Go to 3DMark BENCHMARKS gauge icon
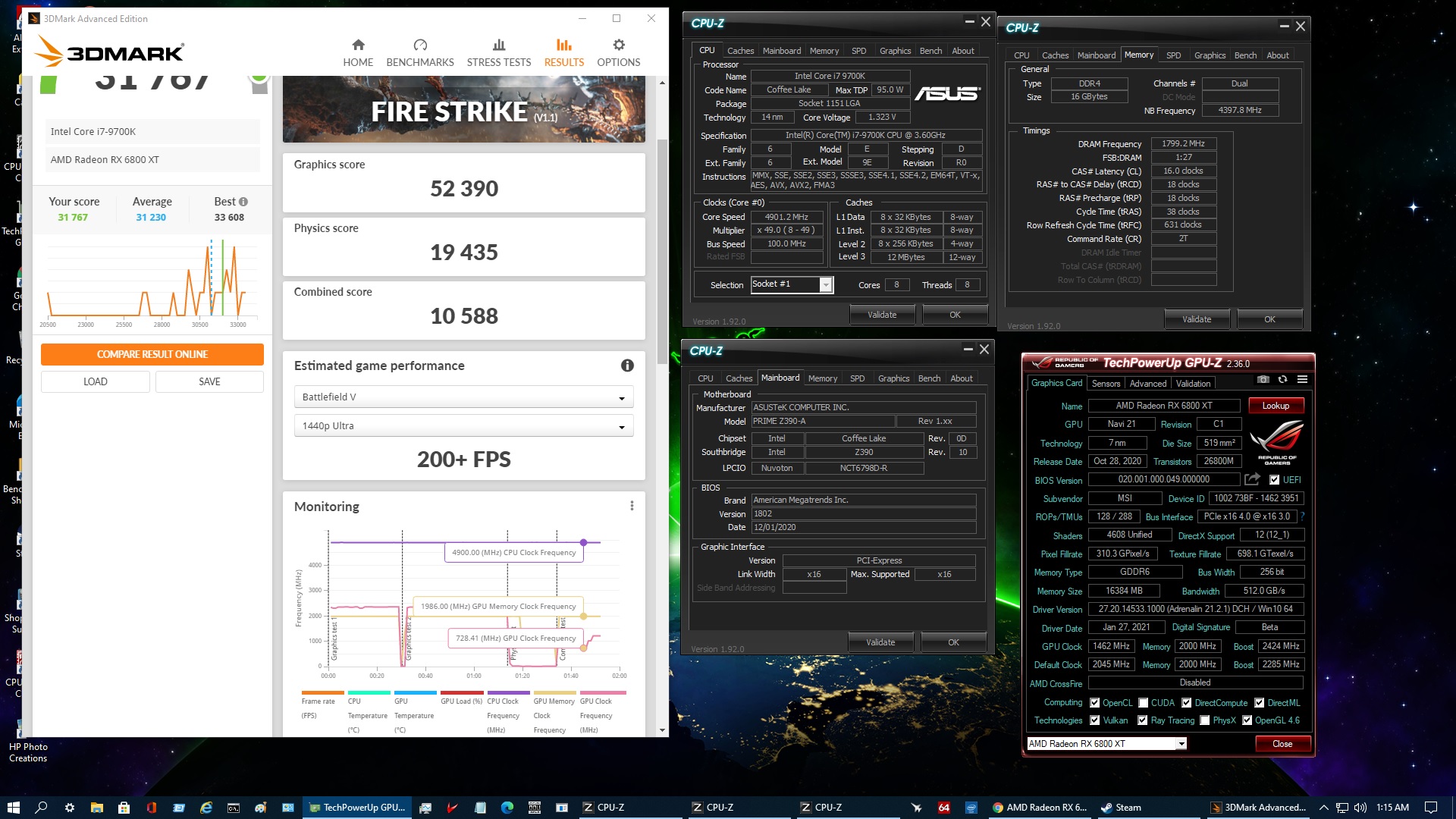Viewport: 1456px width, 819px height. (x=420, y=45)
